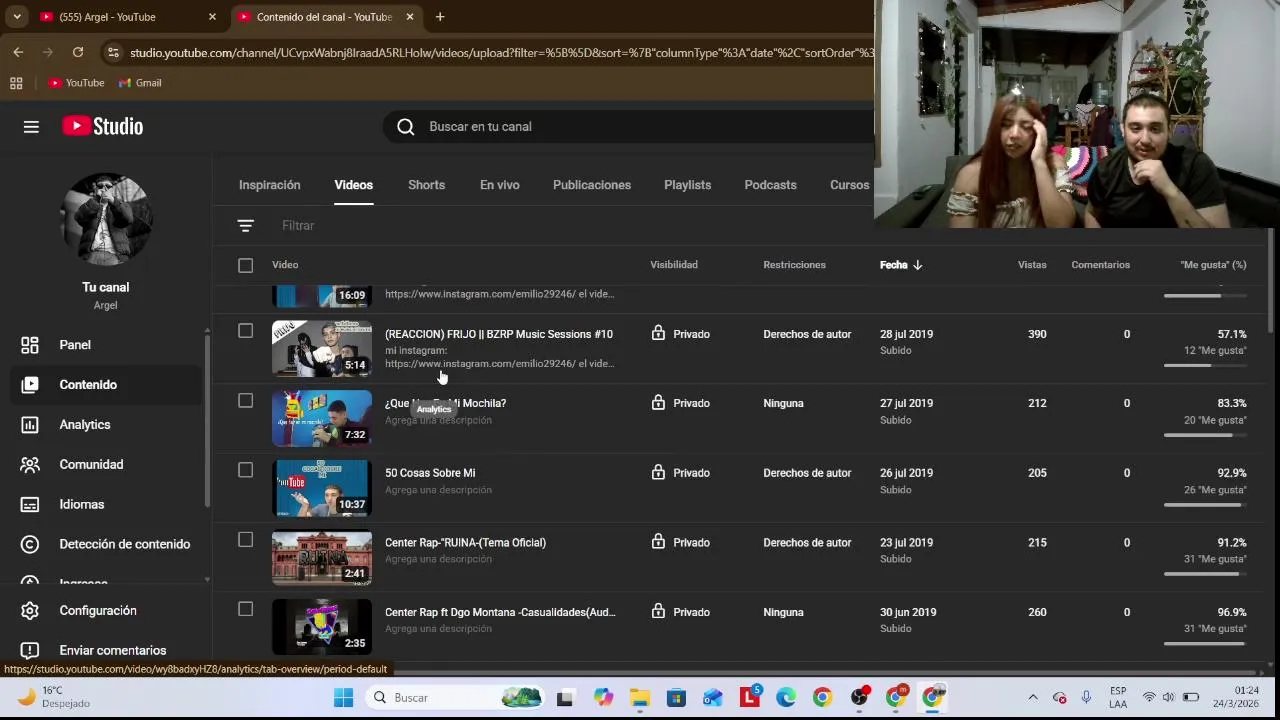Open the Windows Start button
The width and height of the screenshot is (1280, 720).
343,698
